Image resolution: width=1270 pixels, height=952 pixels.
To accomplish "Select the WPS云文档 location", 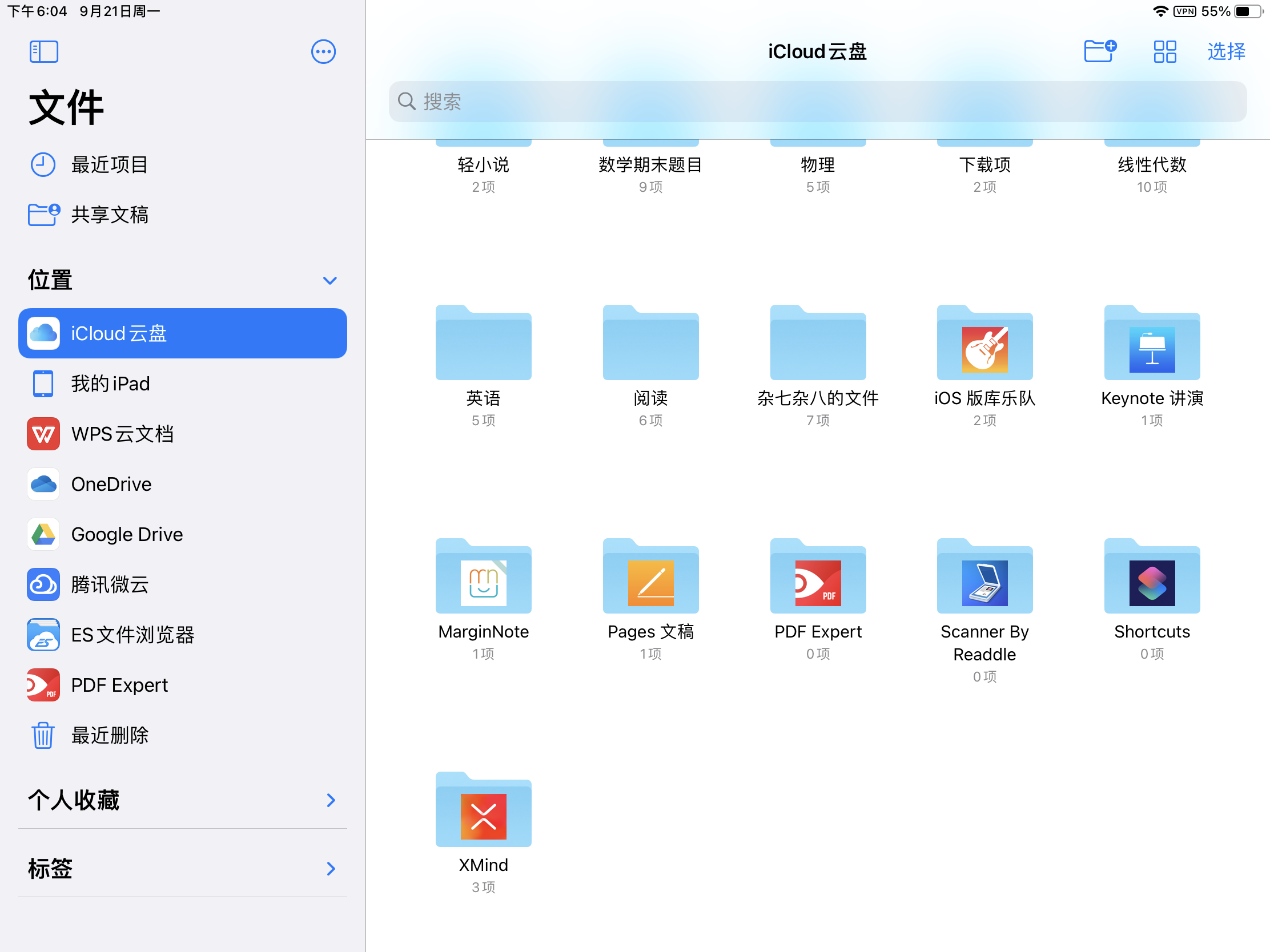I will coord(122,434).
